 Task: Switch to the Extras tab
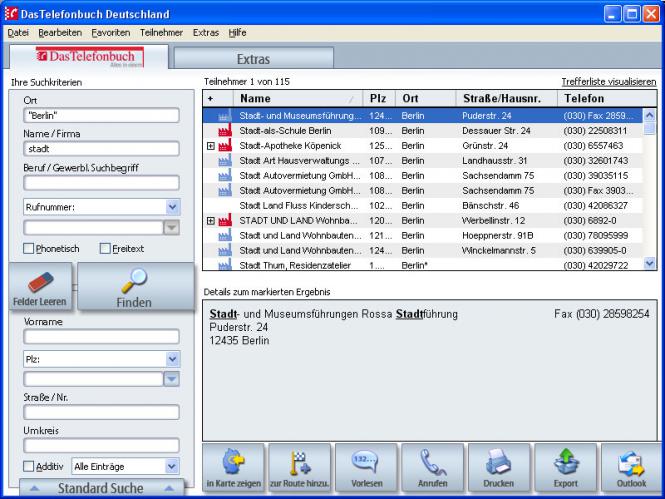click(254, 59)
